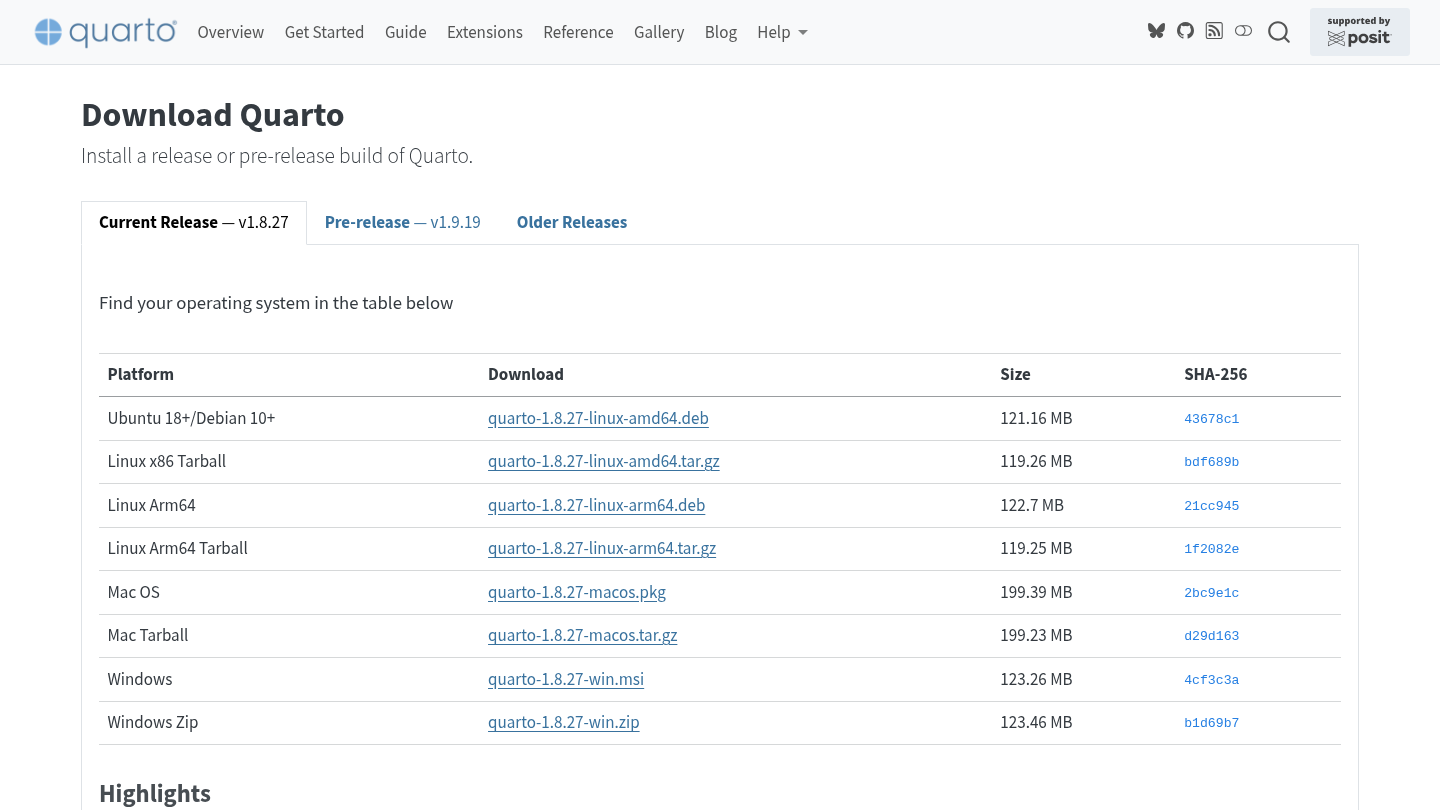This screenshot has height=810, width=1440.
Task: Download quarto-1.8.27-win.msi installer
Action: (x=565, y=679)
